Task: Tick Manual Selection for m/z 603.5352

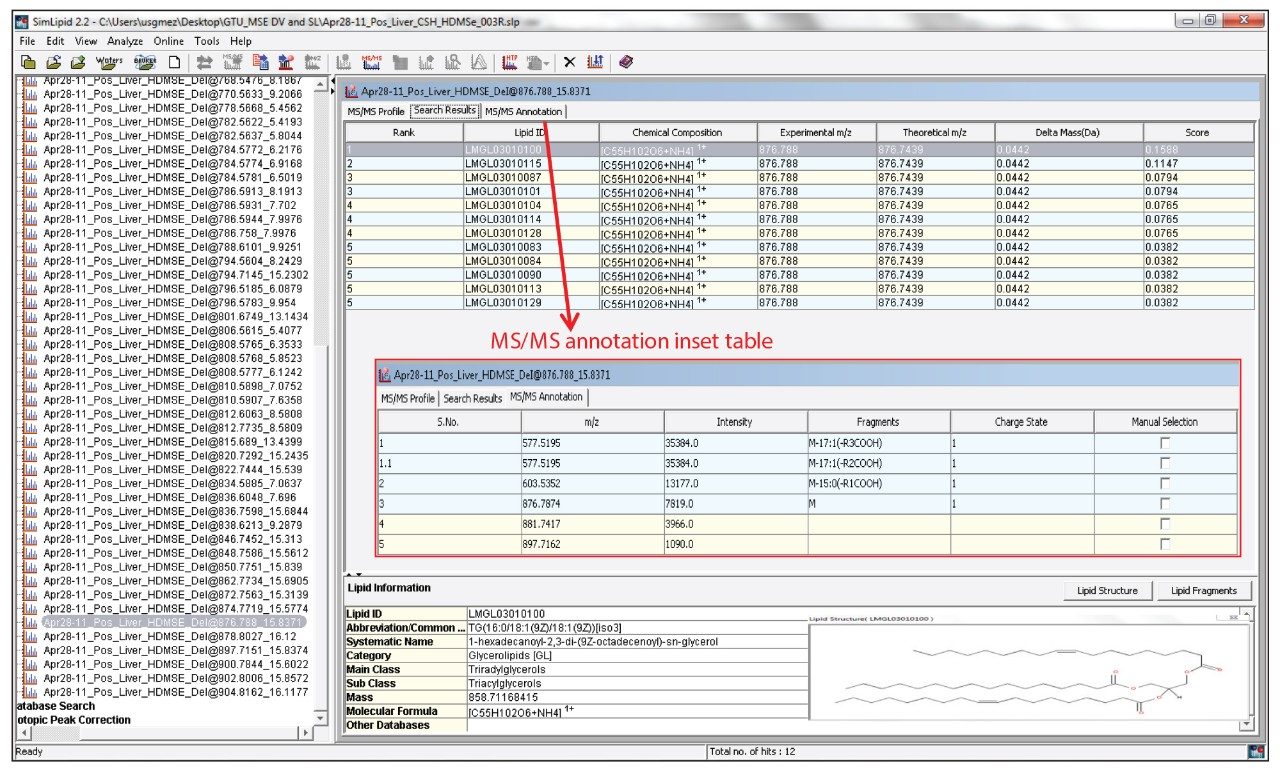Action: [1165, 484]
